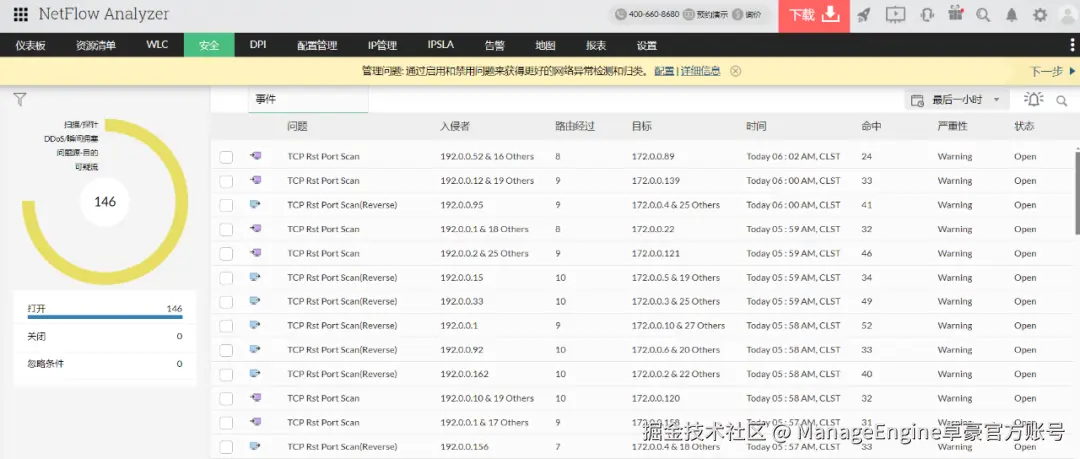This screenshot has width=1080, height=459.
Task: Open the IPSLA menu
Action: (x=441, y=45)
